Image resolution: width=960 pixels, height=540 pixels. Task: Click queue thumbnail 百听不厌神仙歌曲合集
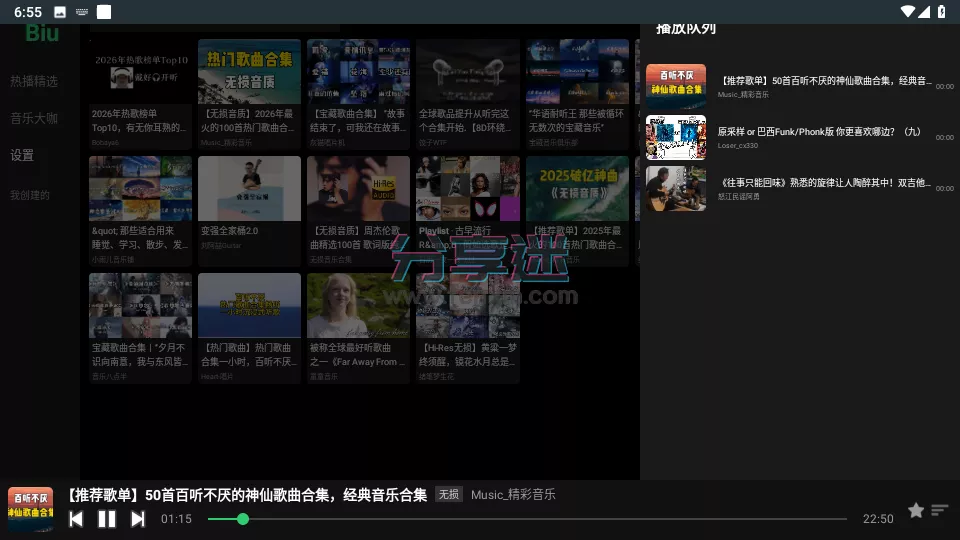(676, 86)
